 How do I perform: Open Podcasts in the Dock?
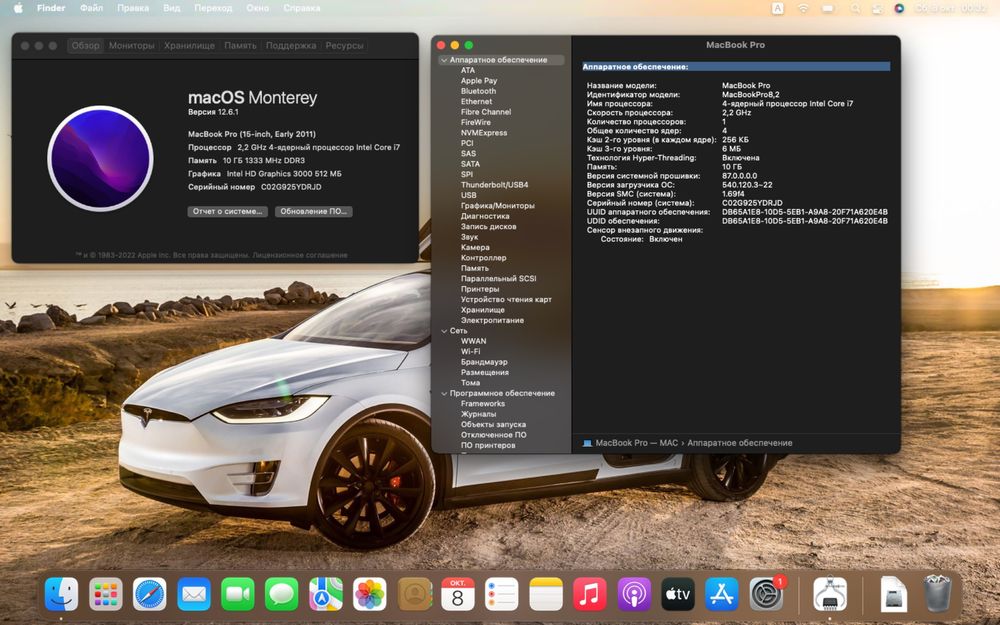click(634, 594)
